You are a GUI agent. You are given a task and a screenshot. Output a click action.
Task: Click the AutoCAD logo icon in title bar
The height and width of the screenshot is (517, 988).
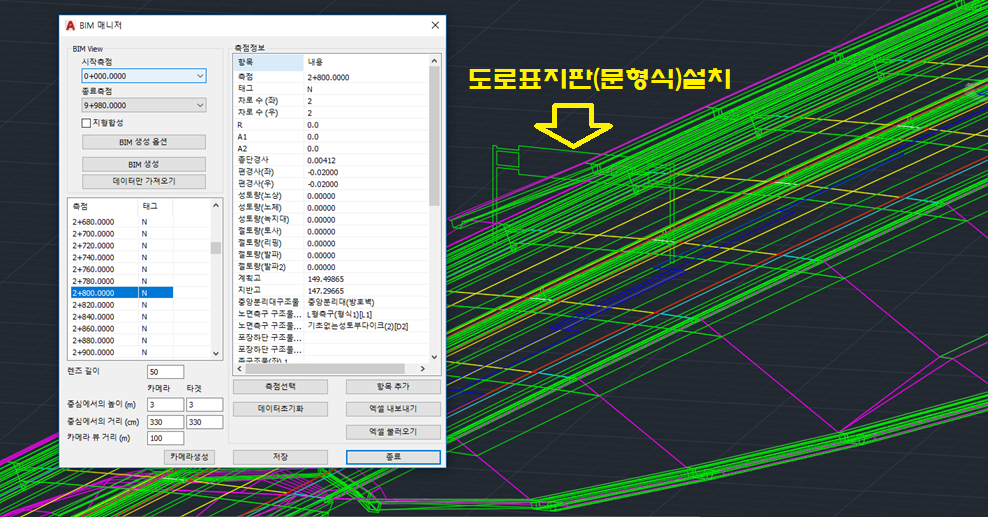tap(70, 24)
